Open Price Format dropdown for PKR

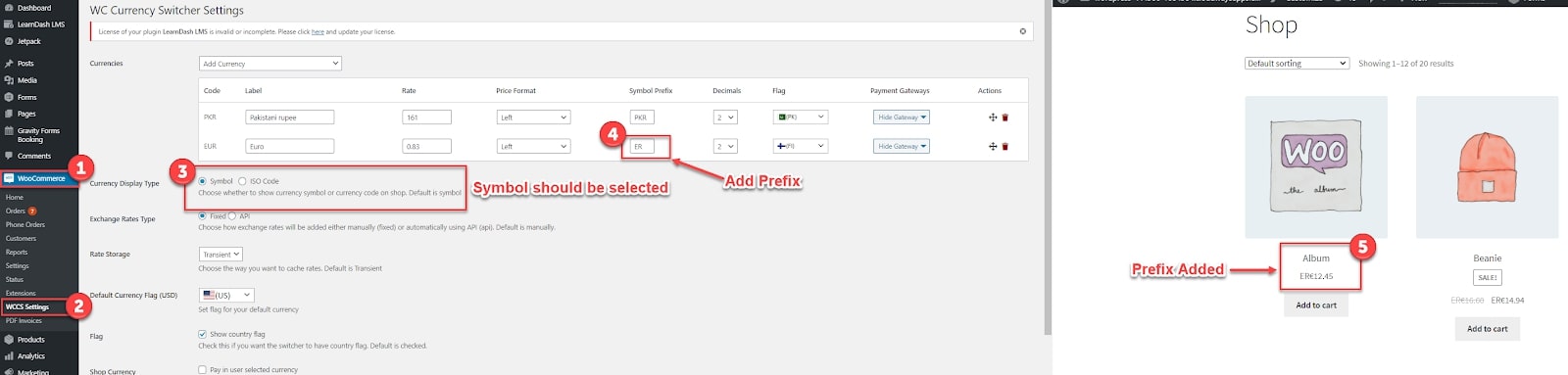click(x=533, y=117)
